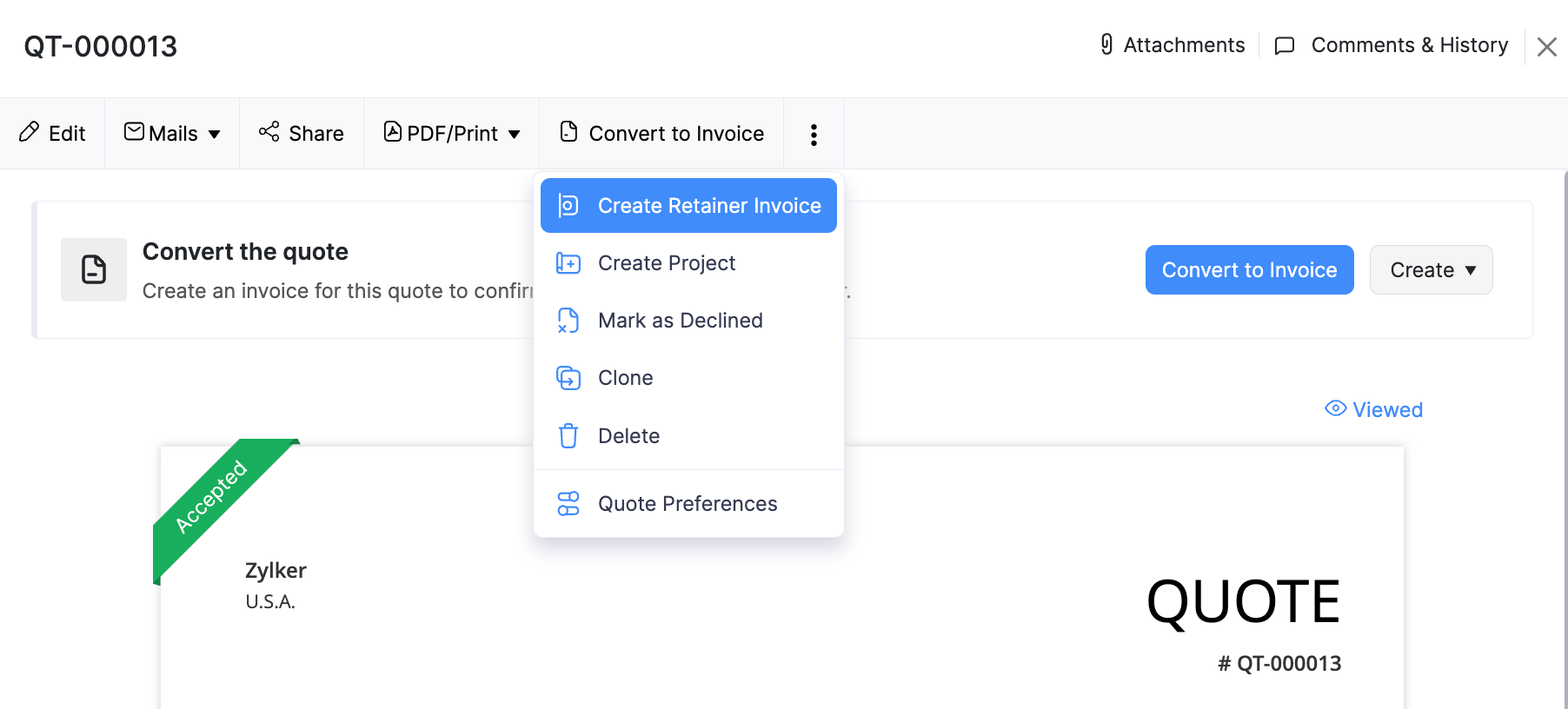Click the blue Convert to Invoice button
The width and height of the screenshot is (1568, 709).
tap(1249, 269)
